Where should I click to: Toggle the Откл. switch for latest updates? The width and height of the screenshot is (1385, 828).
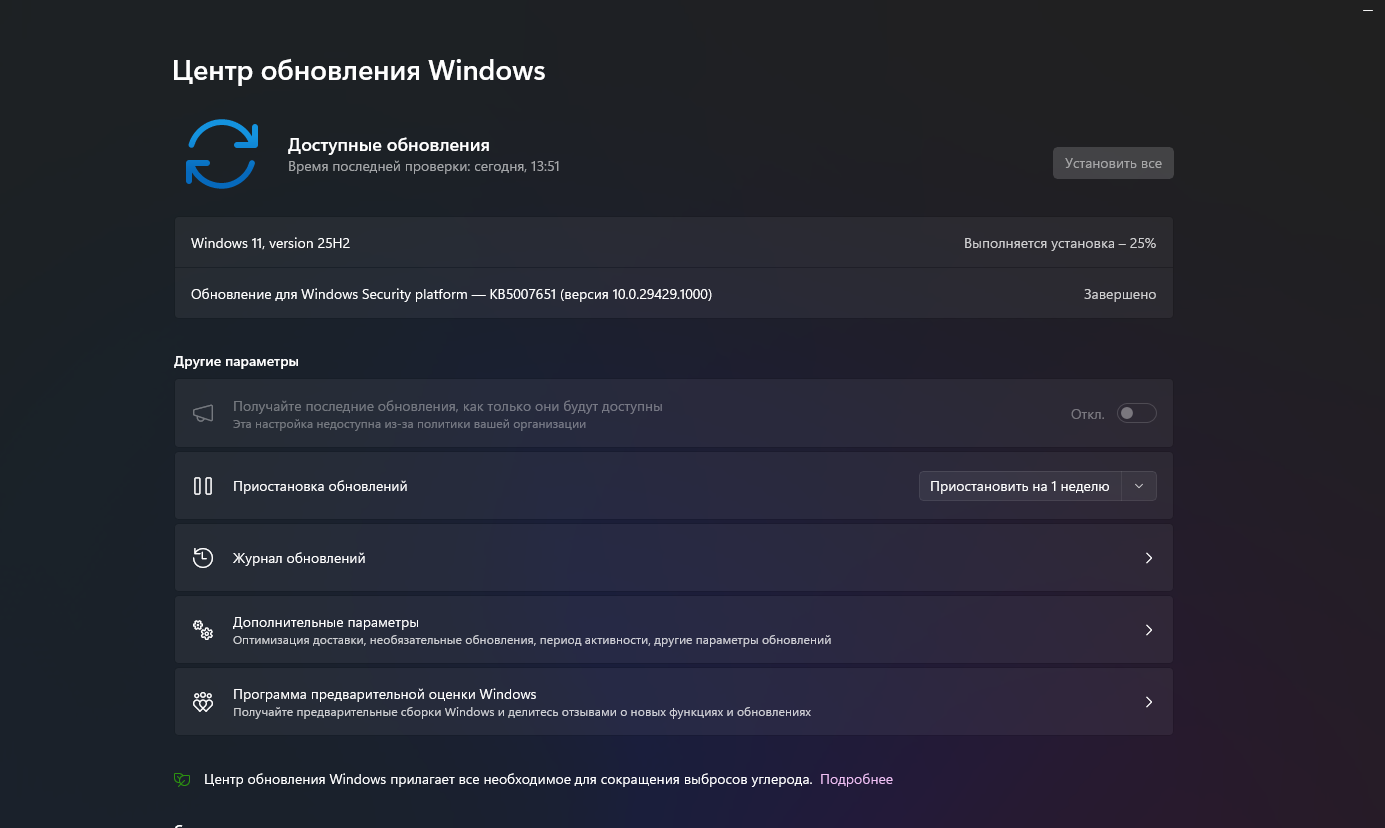tap(1137, 413)
